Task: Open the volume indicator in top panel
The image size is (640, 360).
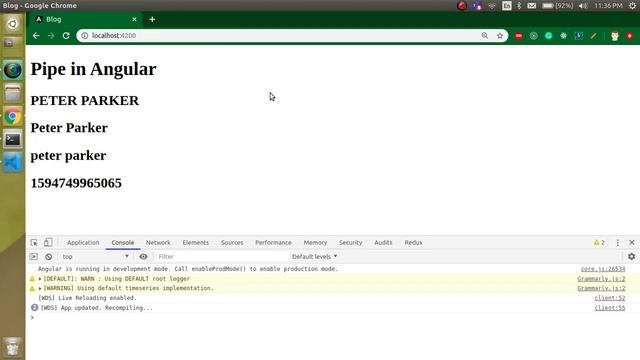Action: (x=583, y=6)
